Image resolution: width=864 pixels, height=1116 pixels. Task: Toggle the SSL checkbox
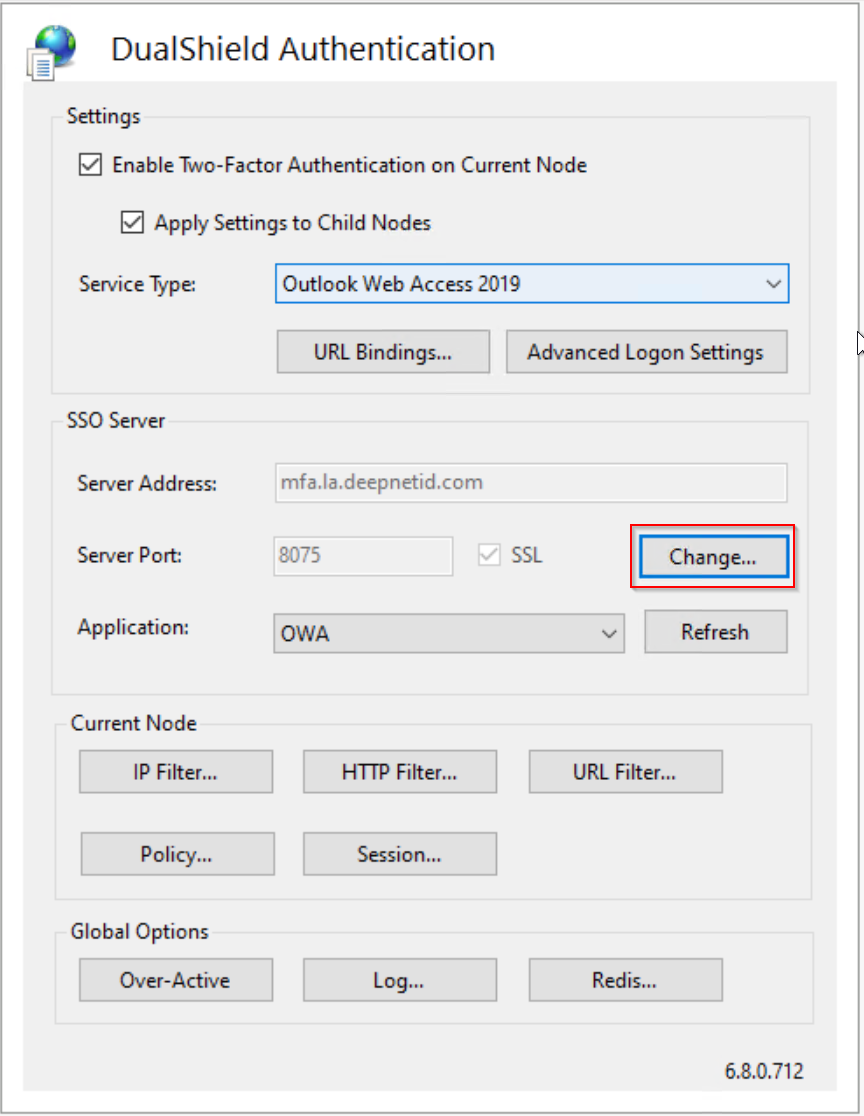point(490,556)
